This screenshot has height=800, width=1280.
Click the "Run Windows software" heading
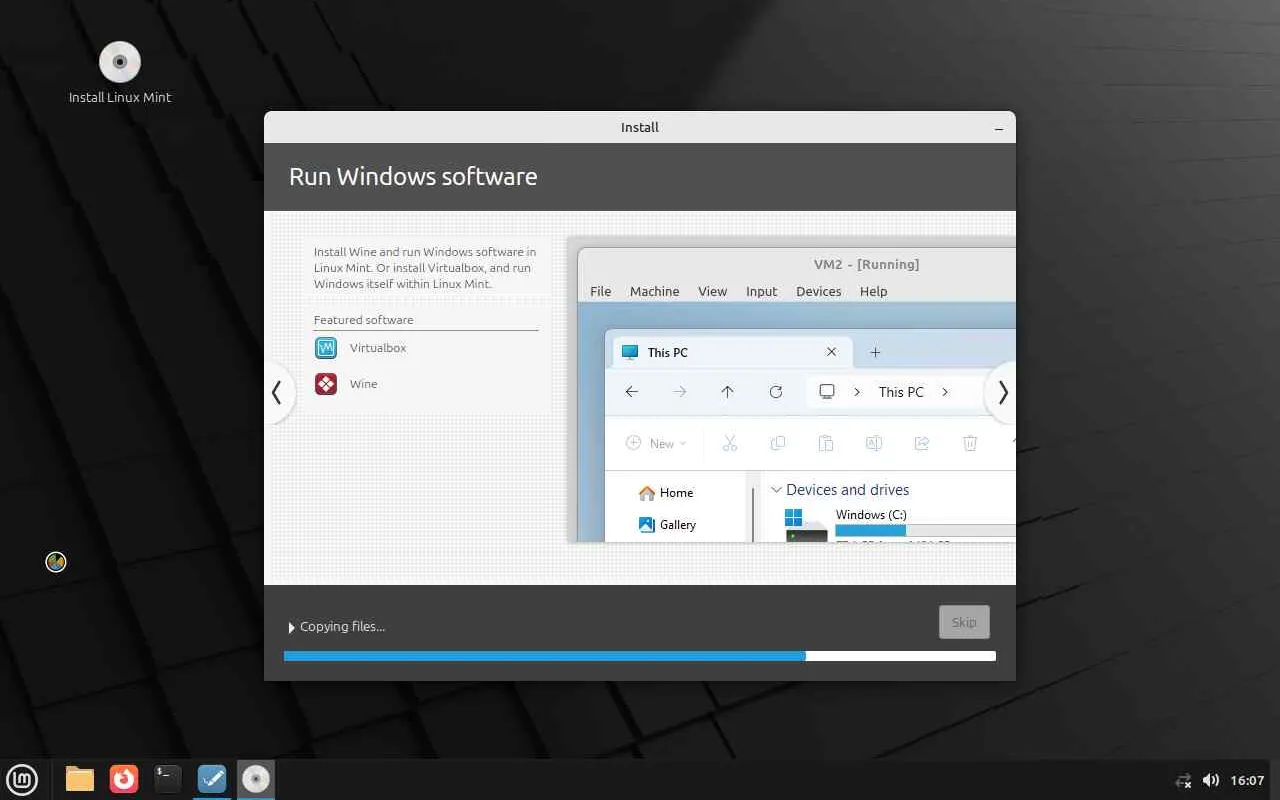click(x=413, y=176)
